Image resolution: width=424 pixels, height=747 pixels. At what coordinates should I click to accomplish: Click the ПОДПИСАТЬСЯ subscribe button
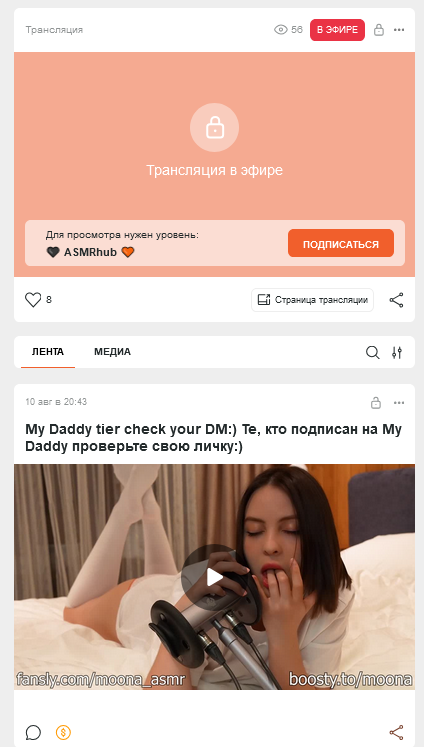click(x=341, y=244)
